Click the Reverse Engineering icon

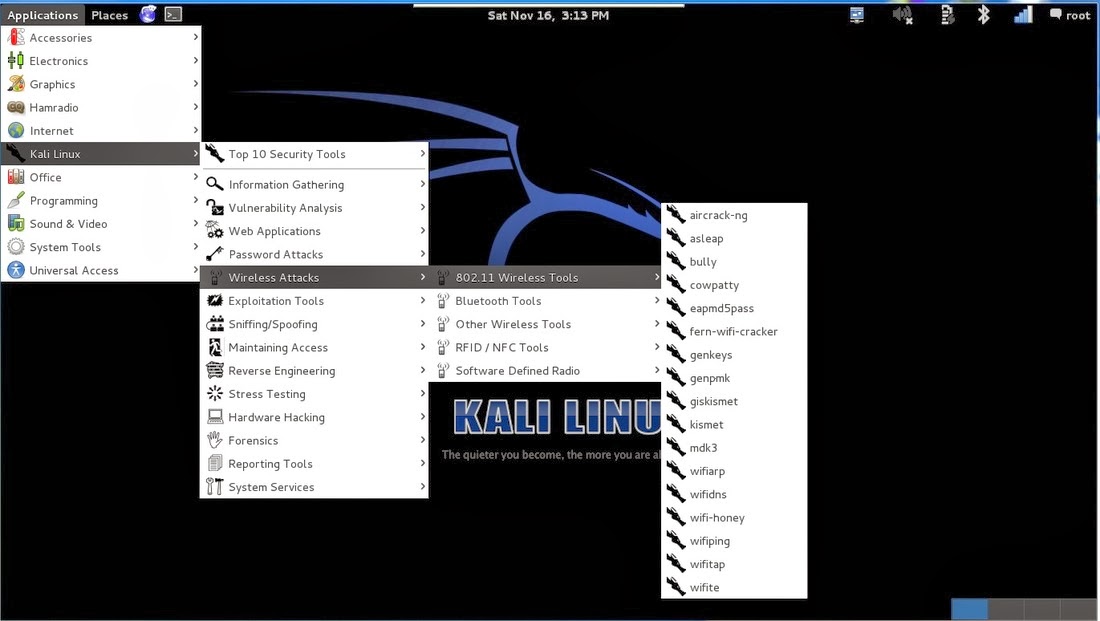(x=215, y=370)
